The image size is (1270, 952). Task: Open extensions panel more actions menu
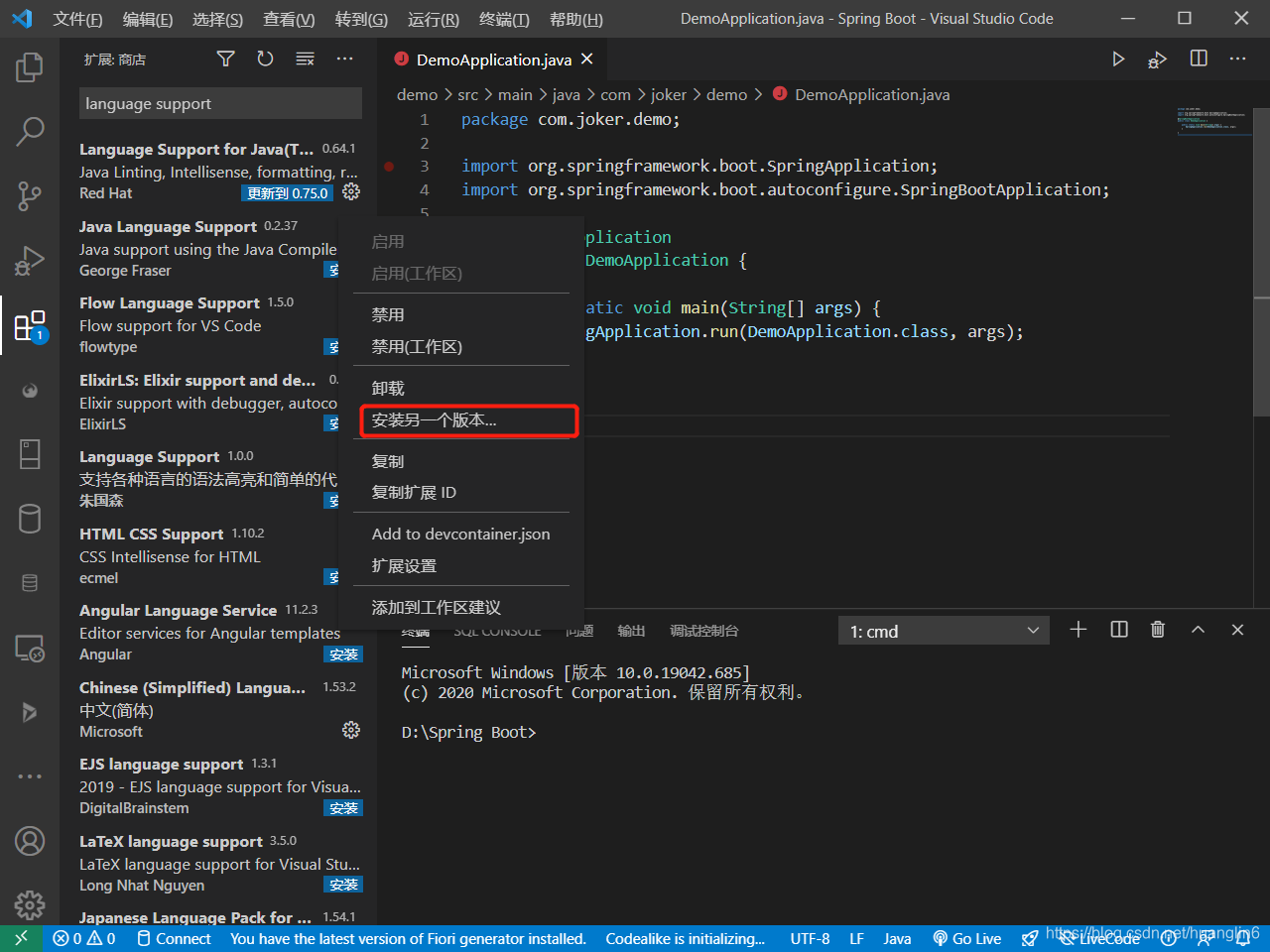pos(344,59)
